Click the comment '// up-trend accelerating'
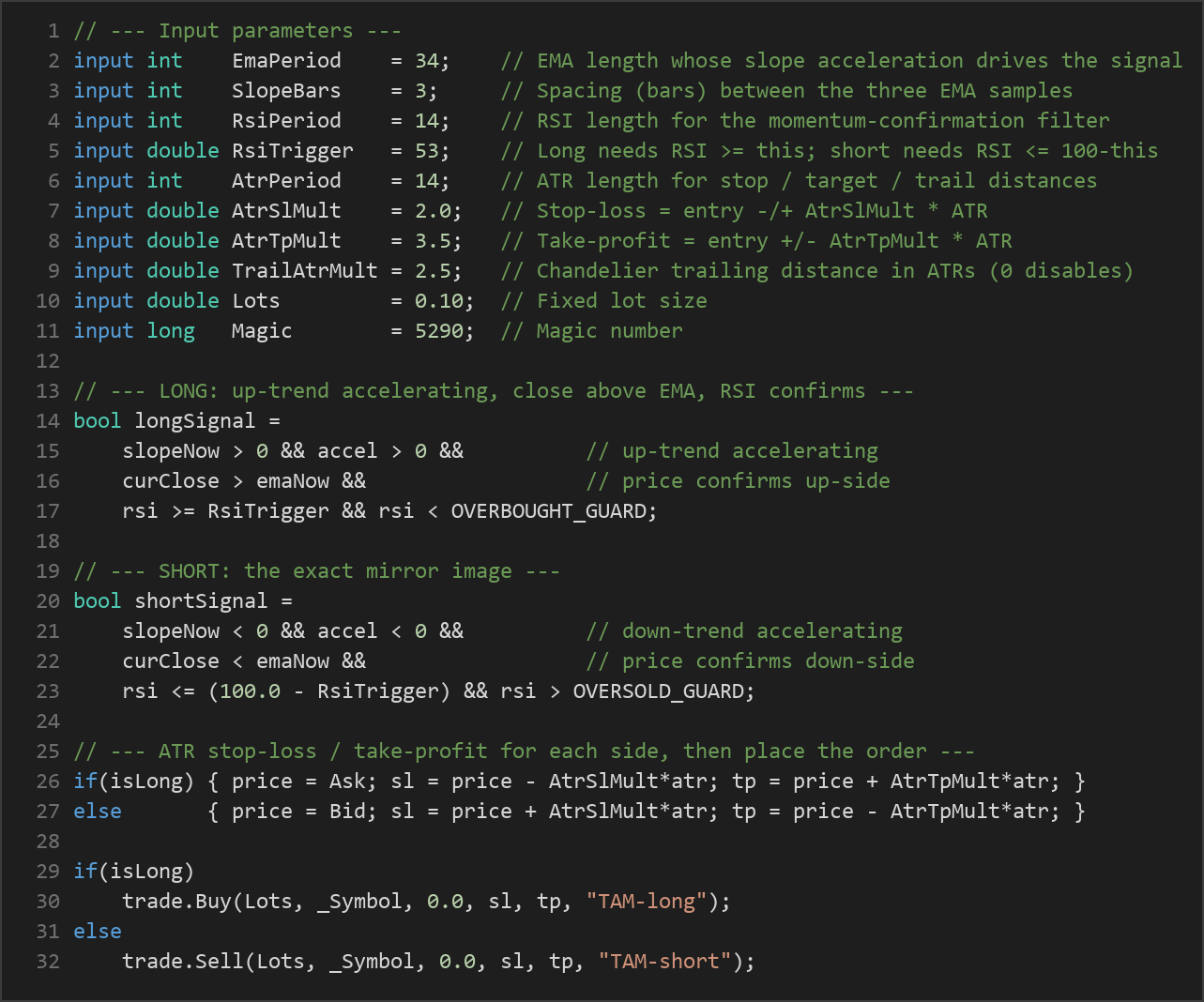Image resolution: width=1204 pixels, height=1002 pixels. click(x=732, y=451)
